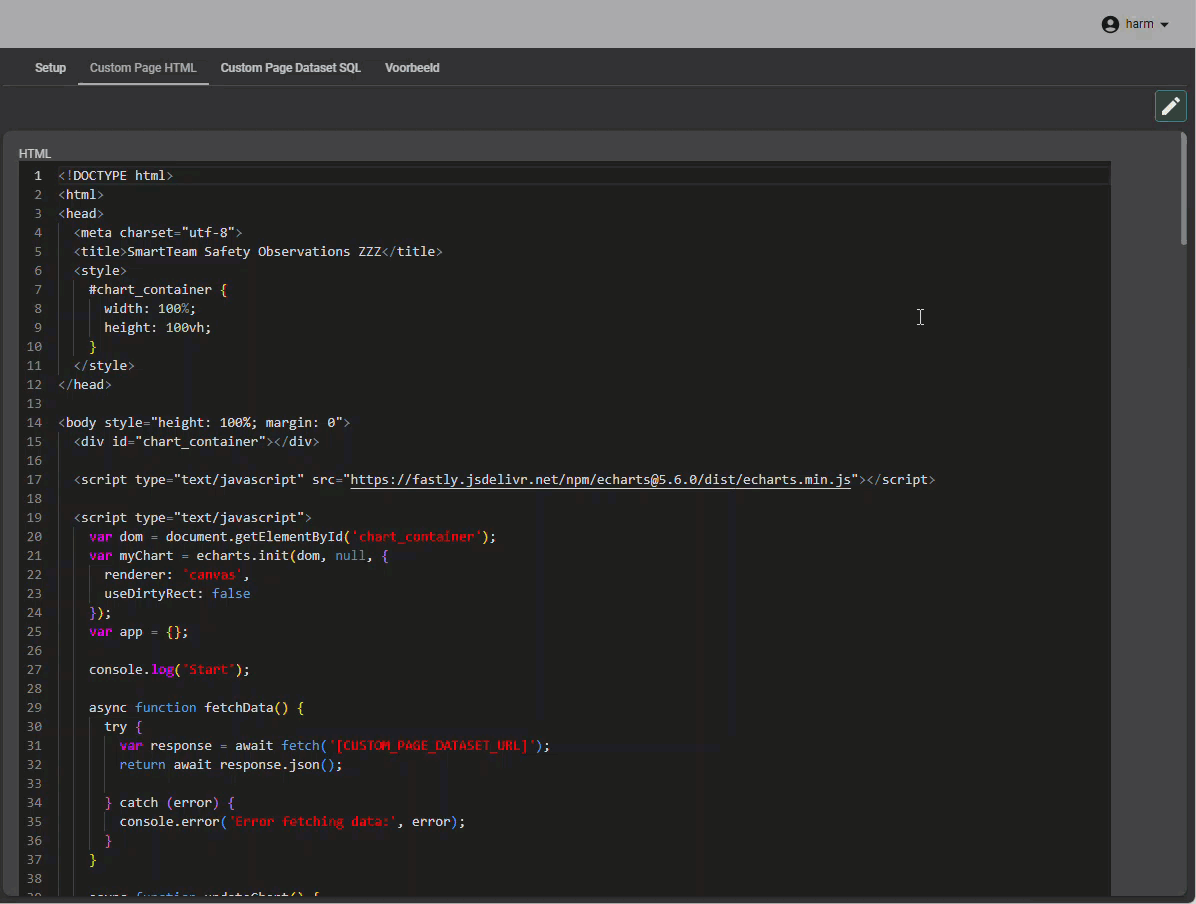This screenshot has width=1196, height=904.
Task: Click line number 13 in the gutter
Action: pos(34,404)
